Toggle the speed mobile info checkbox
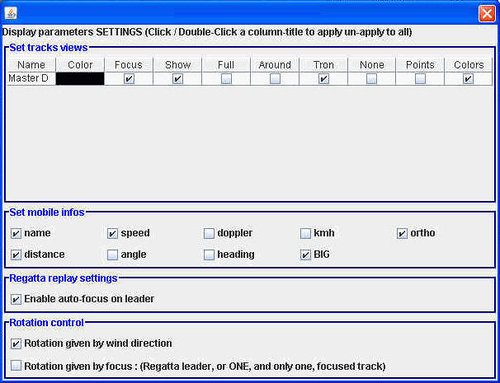The image size is (500, 383). (x=113, y=233)
